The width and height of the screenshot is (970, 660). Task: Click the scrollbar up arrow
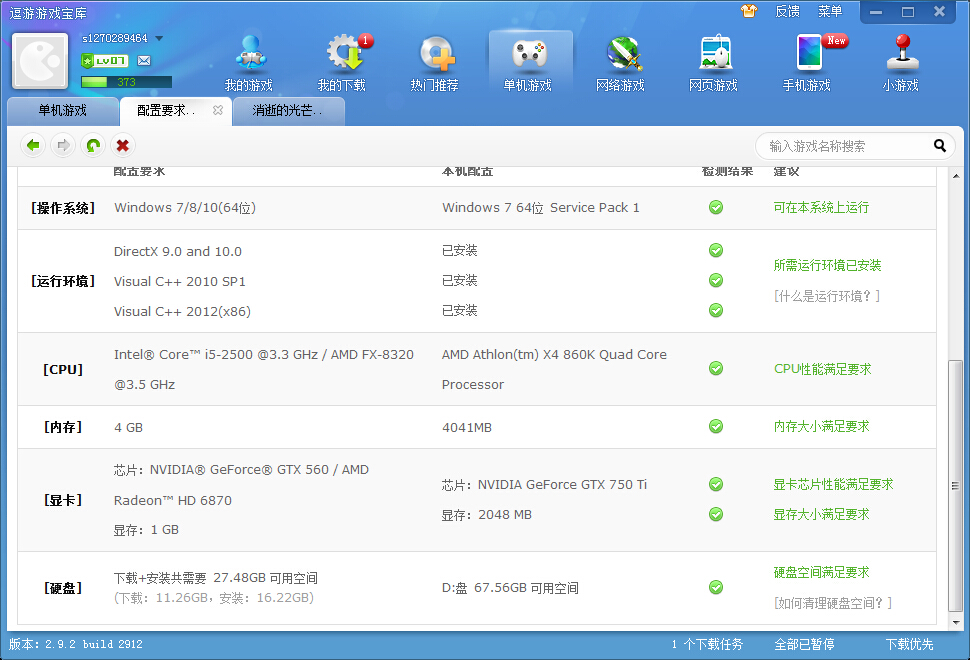(x=956, y=176)
